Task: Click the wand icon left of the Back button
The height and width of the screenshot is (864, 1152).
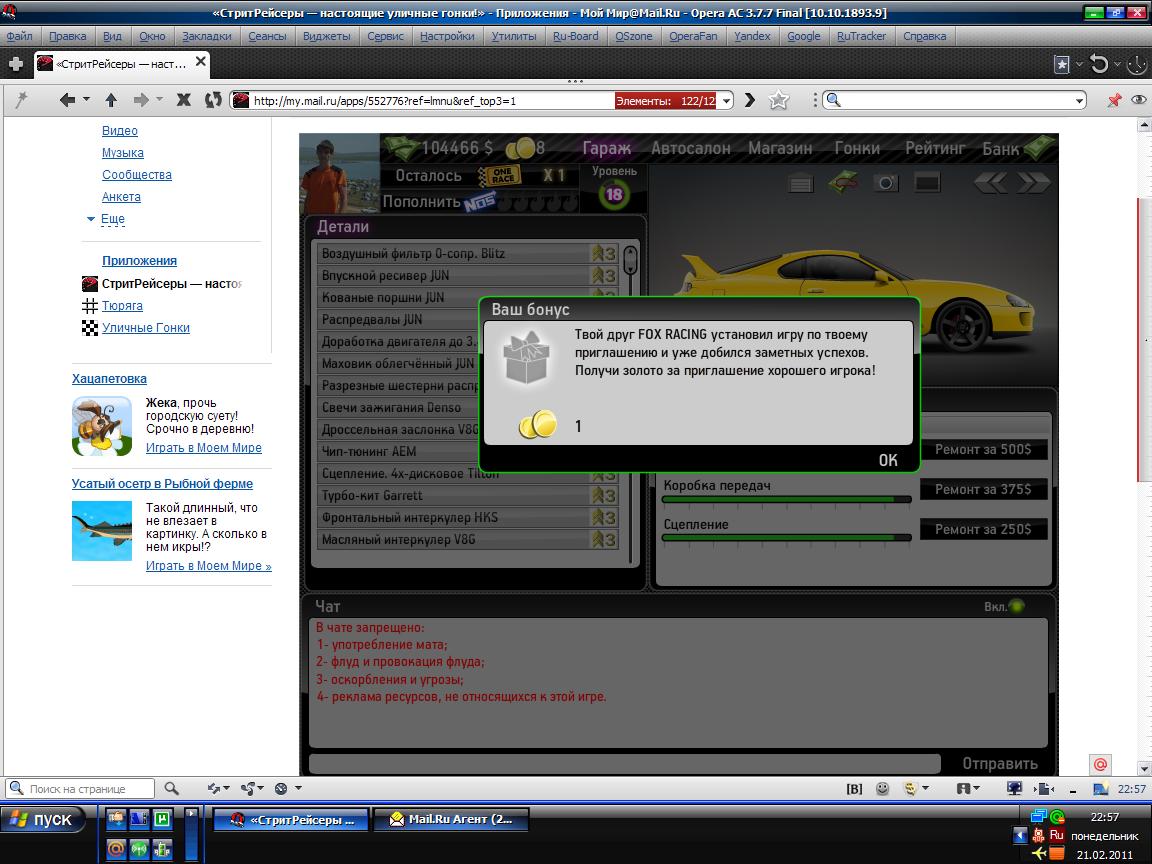Action: pos(21,100)
